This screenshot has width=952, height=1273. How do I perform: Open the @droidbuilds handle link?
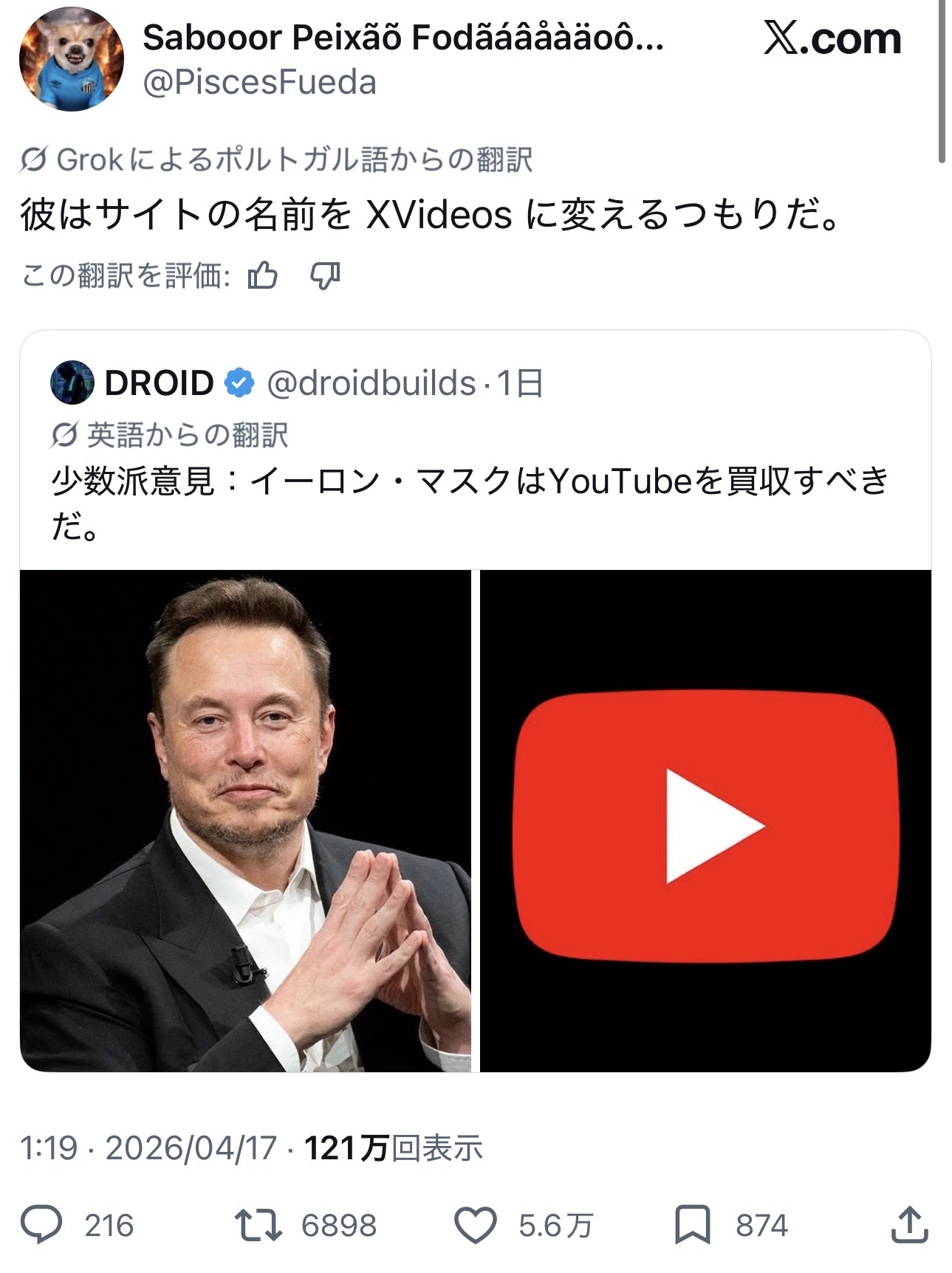371,382
